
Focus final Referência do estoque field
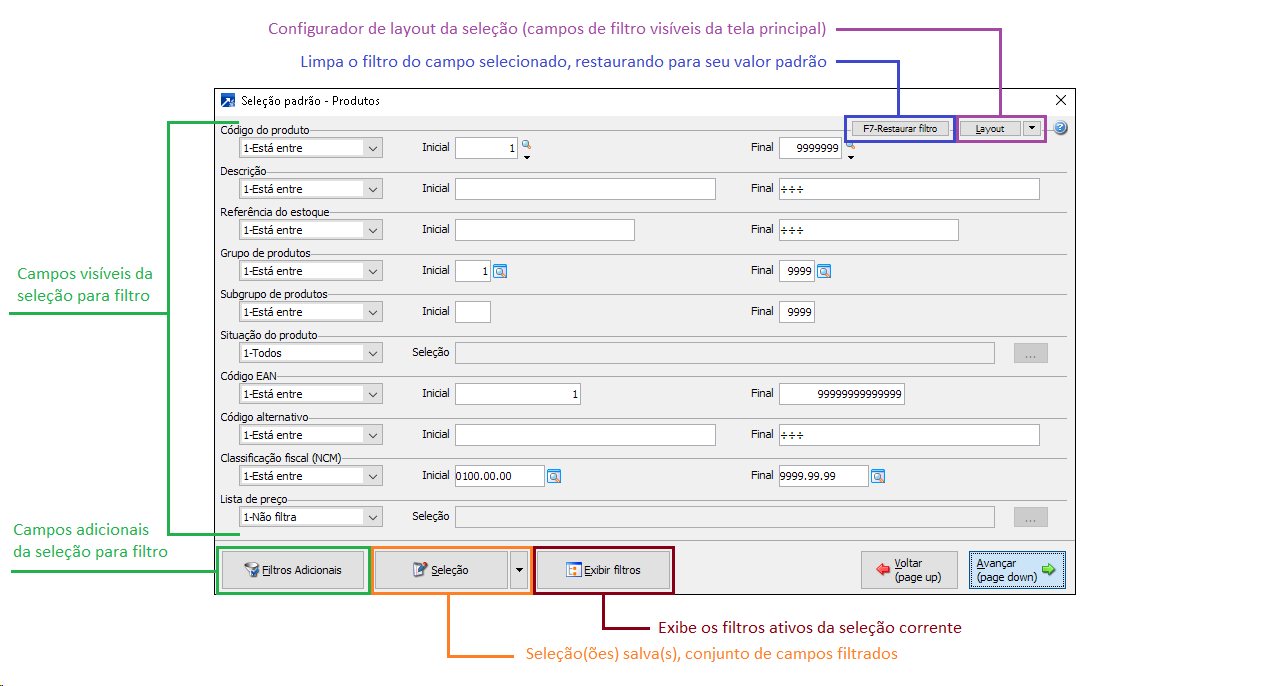click(x=869, y=230)
